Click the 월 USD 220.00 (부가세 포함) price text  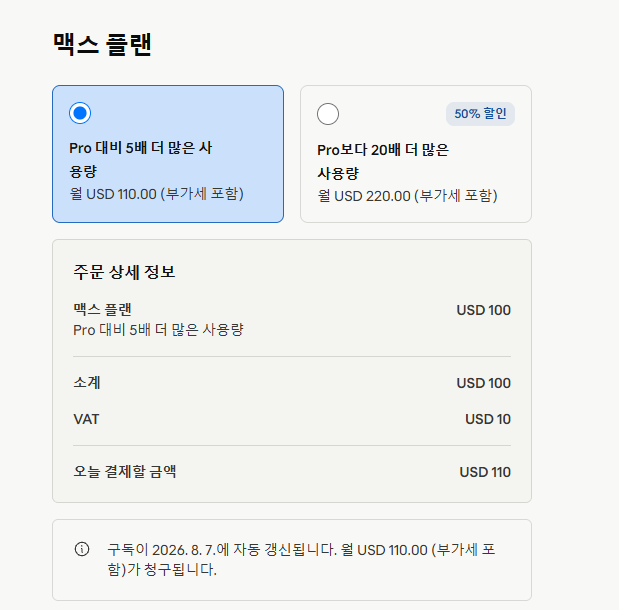(x=407, y=196)
